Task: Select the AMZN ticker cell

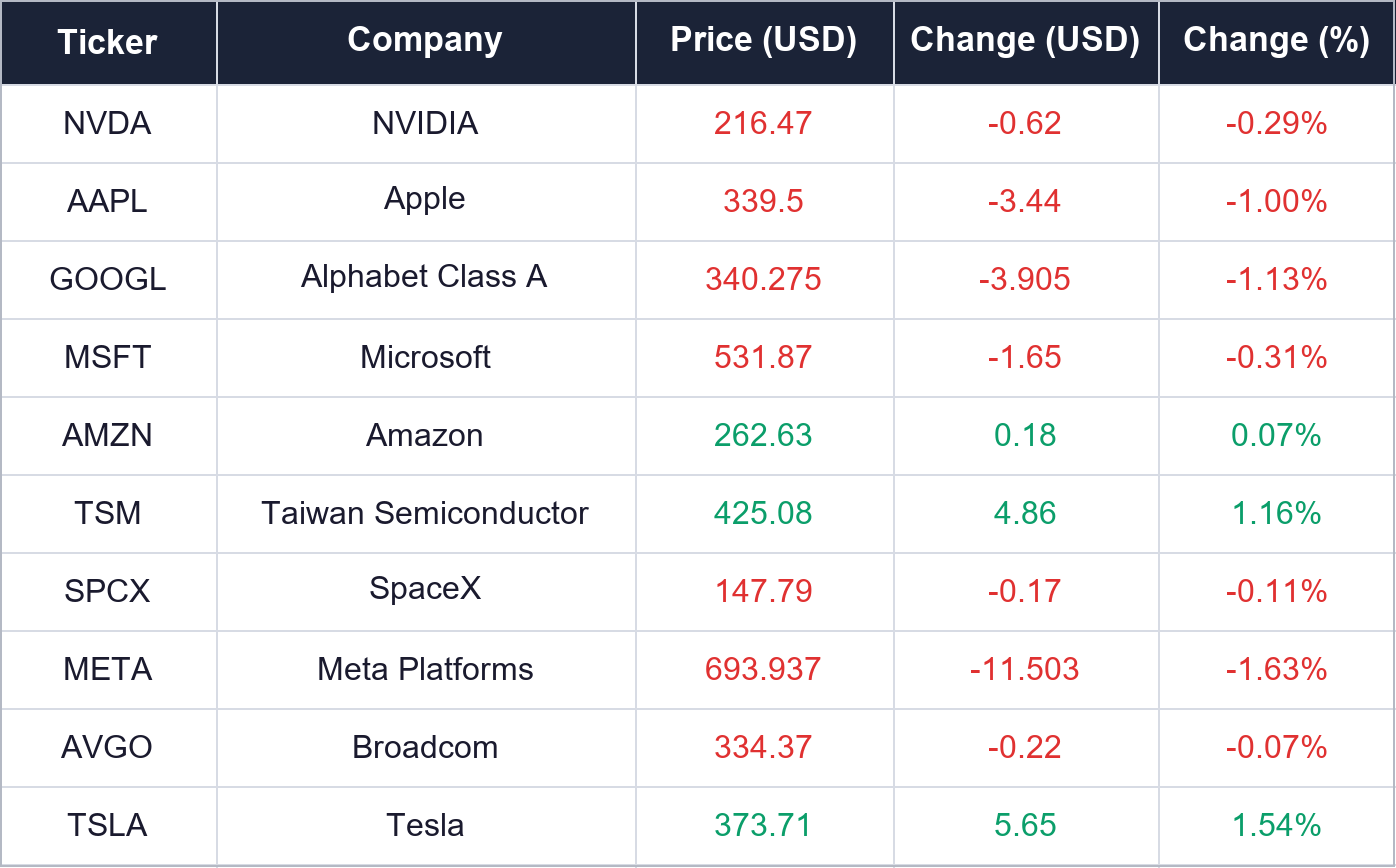Action: pos(108,435)
